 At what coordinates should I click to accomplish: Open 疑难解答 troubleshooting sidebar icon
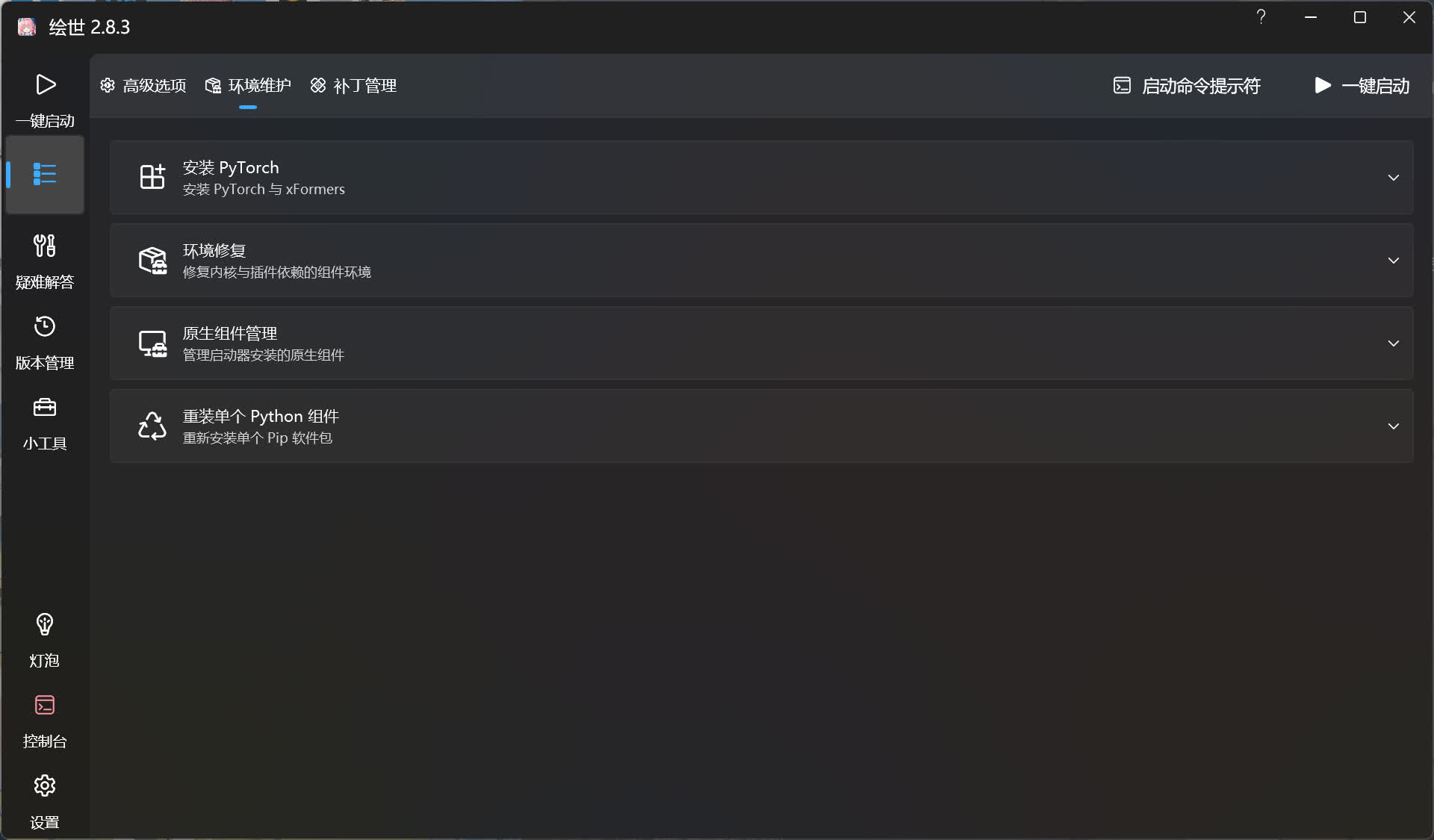[x=45, y=260]
